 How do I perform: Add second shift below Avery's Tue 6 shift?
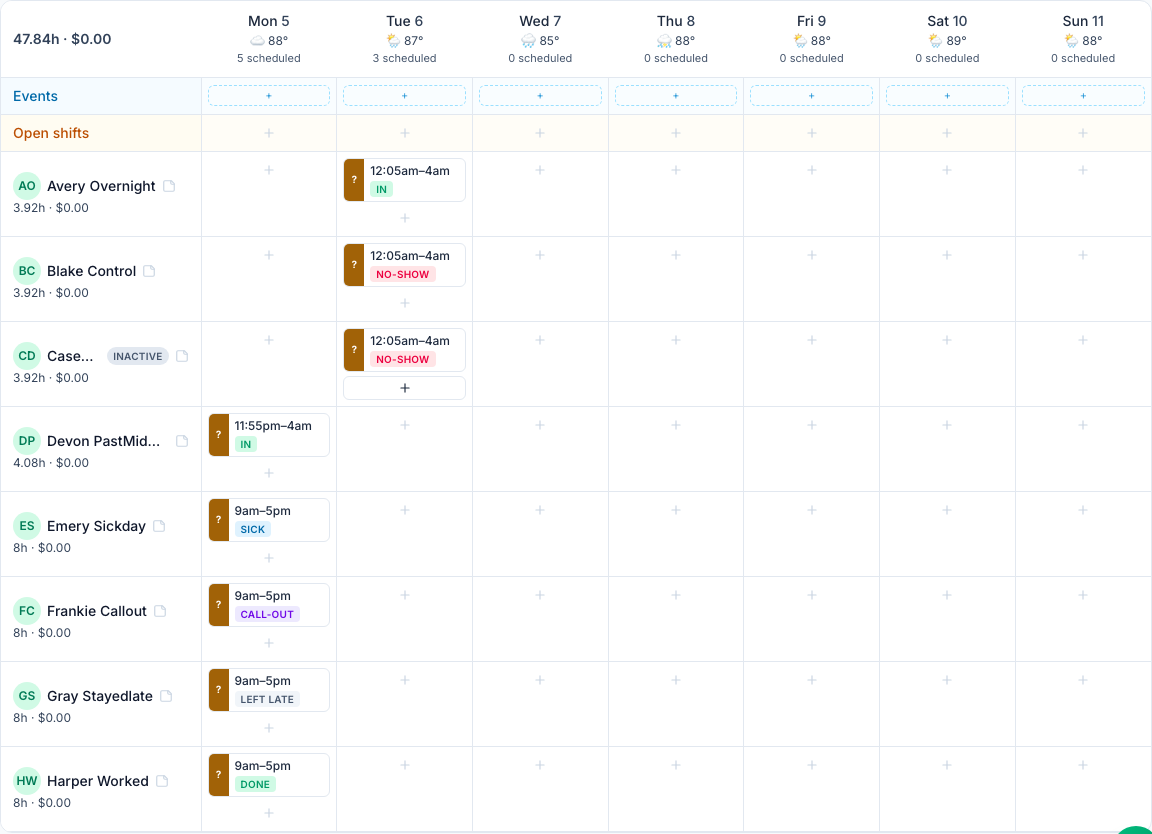[x=405, y=218]
